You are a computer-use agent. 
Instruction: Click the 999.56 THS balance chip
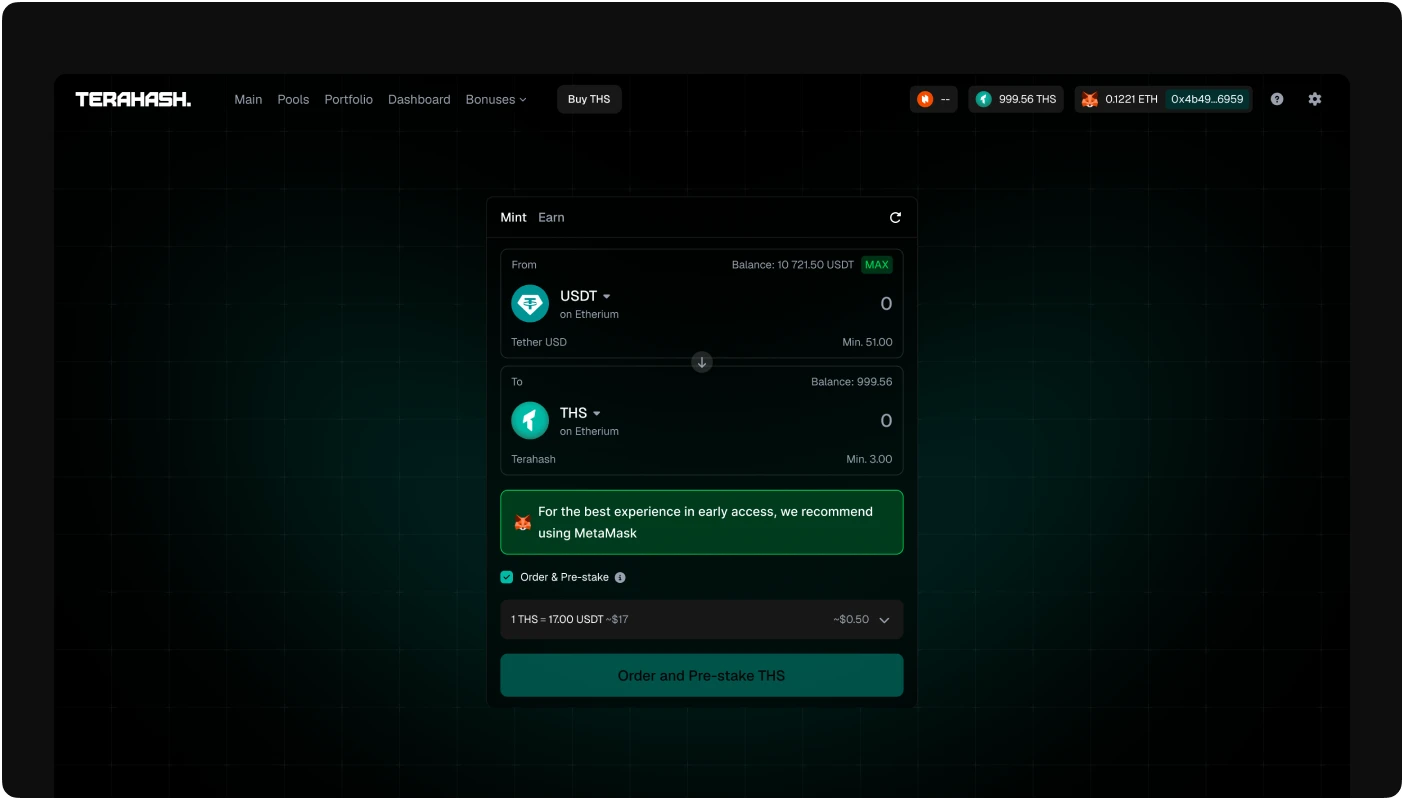[1016, 99]
